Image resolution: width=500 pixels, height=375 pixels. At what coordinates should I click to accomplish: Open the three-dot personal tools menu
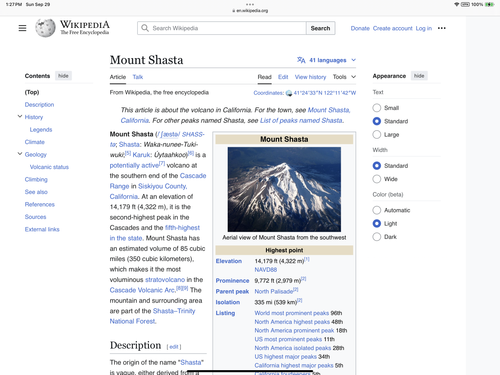click(442, 28)
